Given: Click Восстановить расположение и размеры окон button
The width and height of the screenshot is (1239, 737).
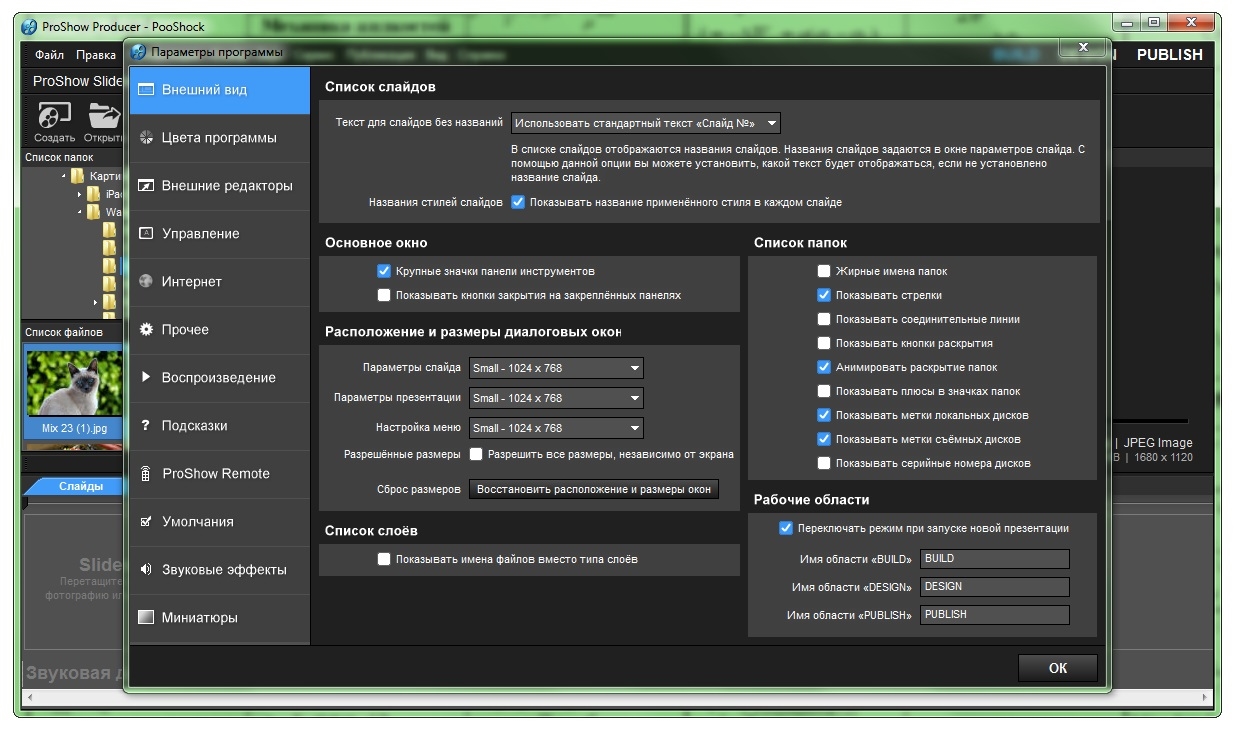Looking at the screenshot, I should coord(594,490).
